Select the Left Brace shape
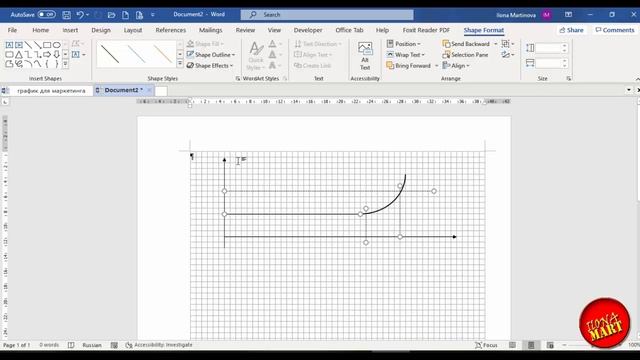This screenshot has width=640, height=360. pos(47,64)
